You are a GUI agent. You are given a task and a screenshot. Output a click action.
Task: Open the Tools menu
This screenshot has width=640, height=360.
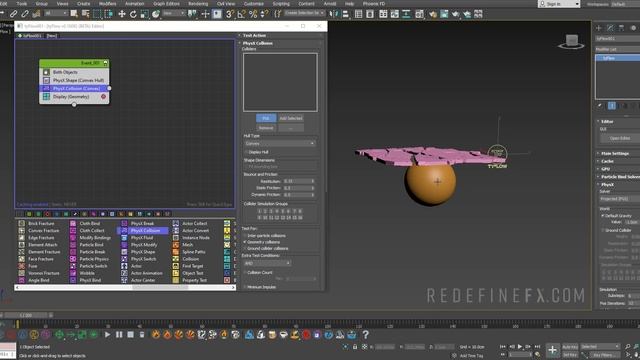22,4
